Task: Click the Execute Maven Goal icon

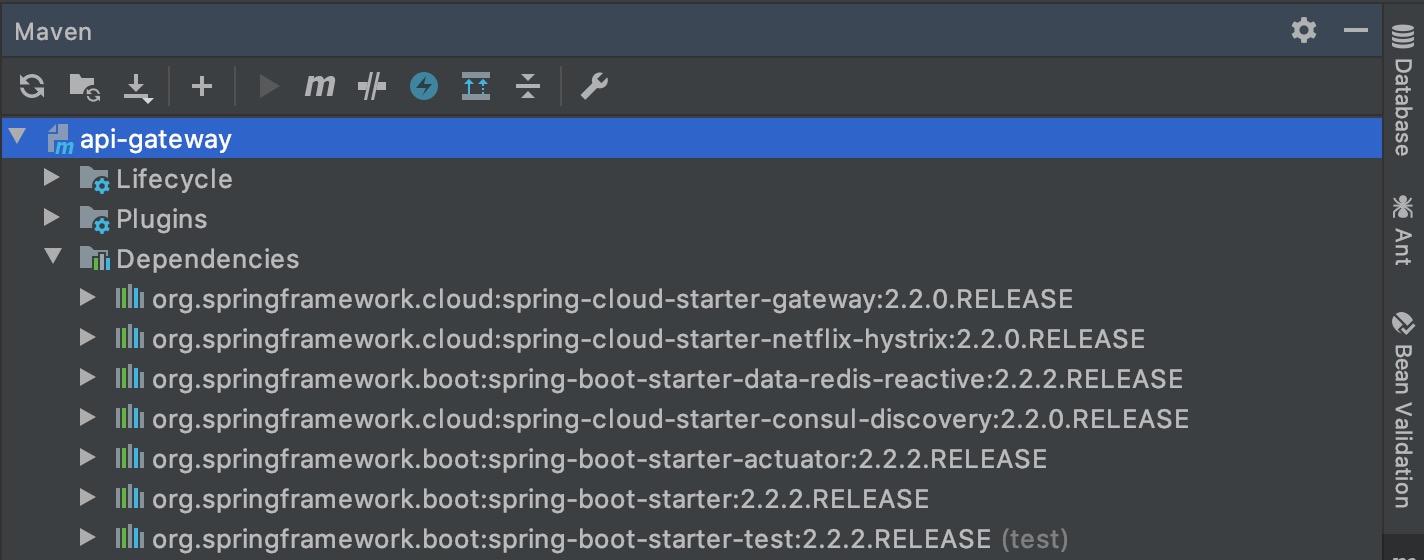Action: [x=319, y=87]
